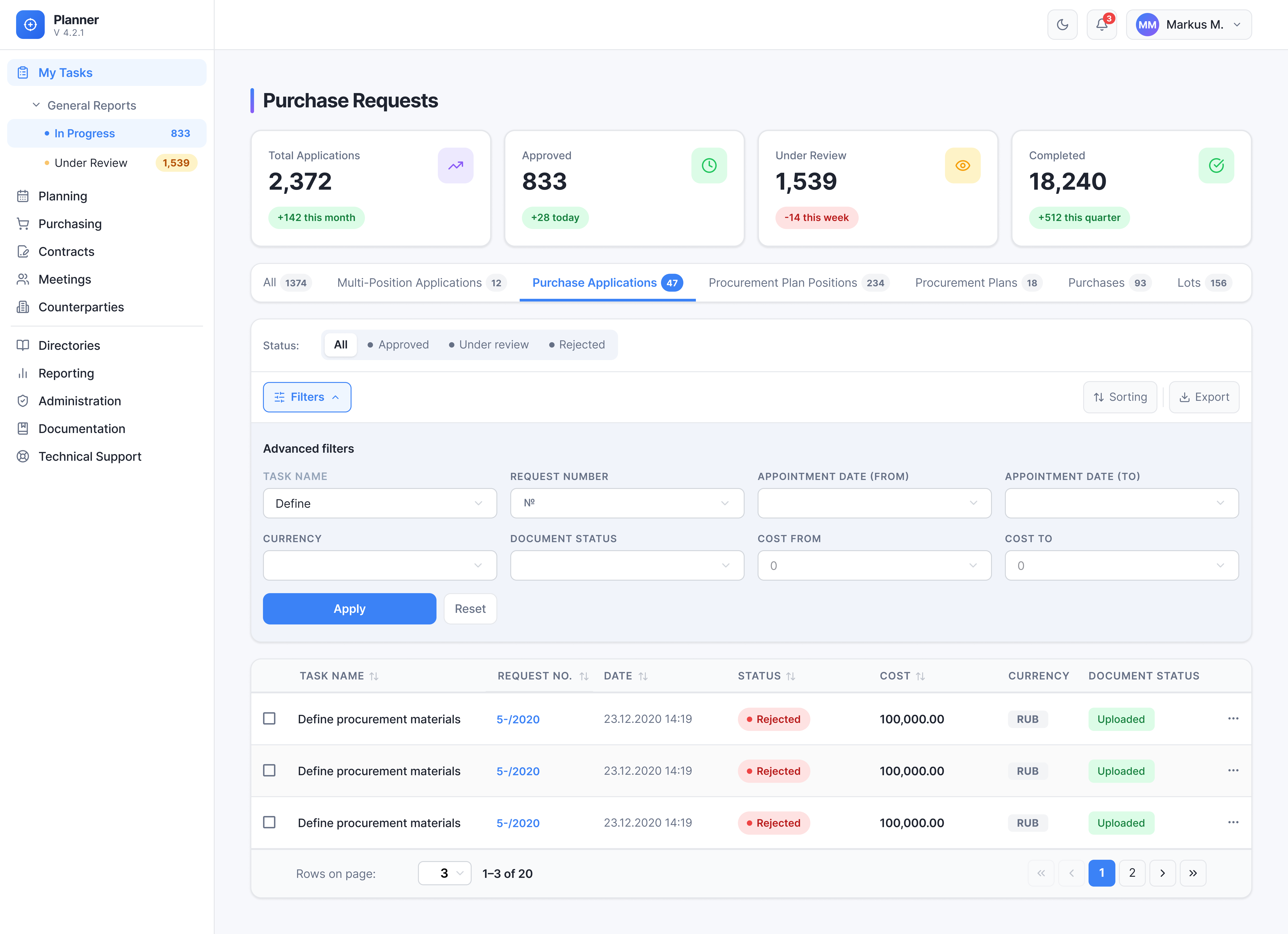
Task: Click the Meetings people icon
Action: tap(23, 279)
